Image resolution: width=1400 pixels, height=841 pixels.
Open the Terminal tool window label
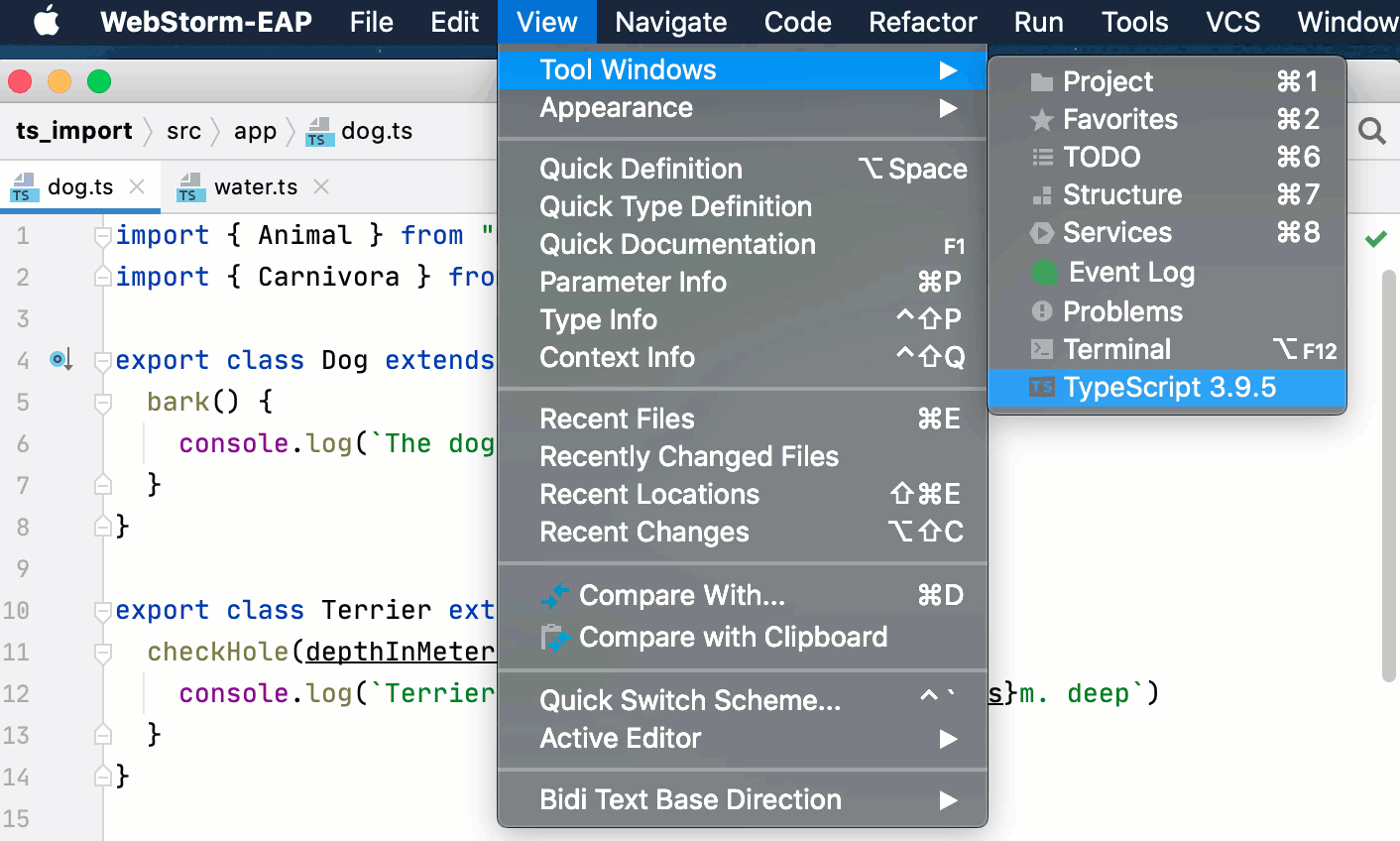click(x=1116, y=349)
